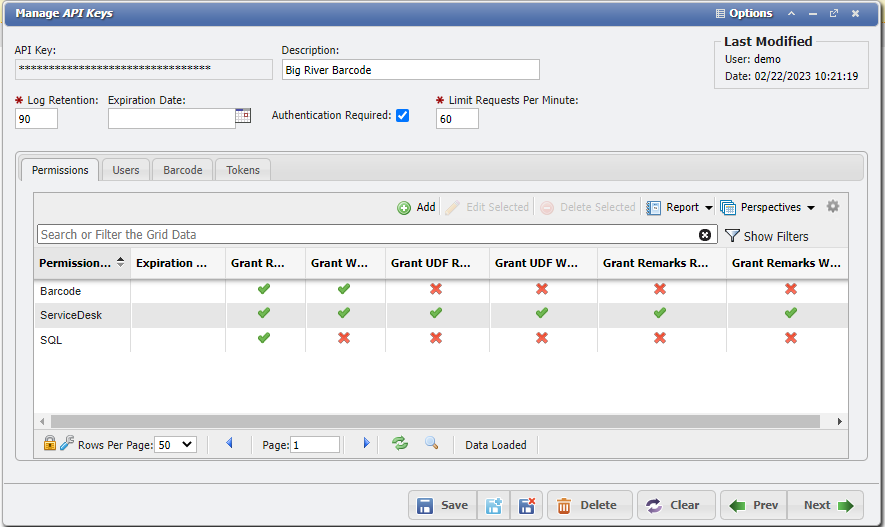Expand the Perspectives dropdown menu
Image resolution: width=885 pixels, height=527 pixels.
point(768,207)
